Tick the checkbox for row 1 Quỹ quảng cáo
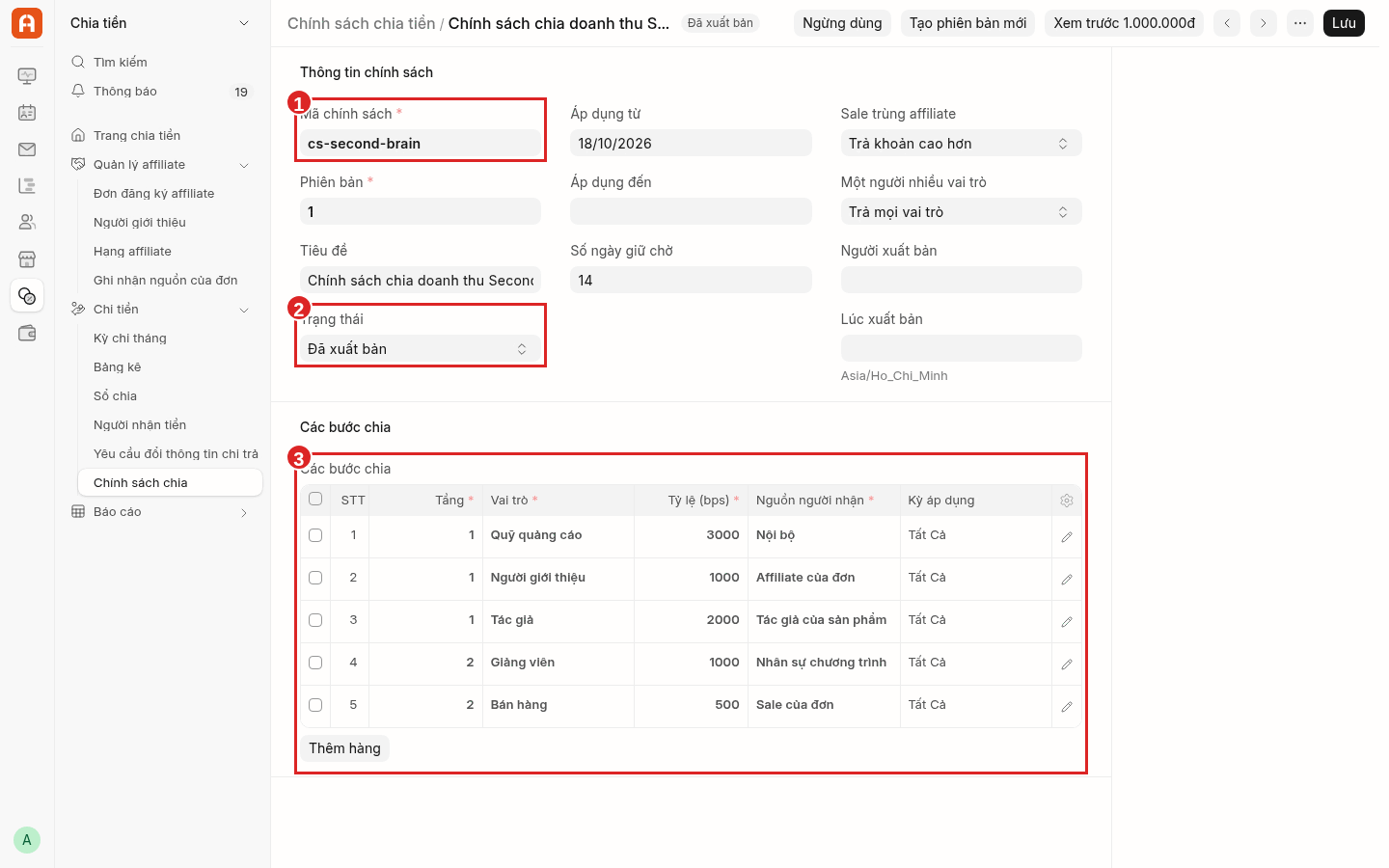 (x=315, y=535)
